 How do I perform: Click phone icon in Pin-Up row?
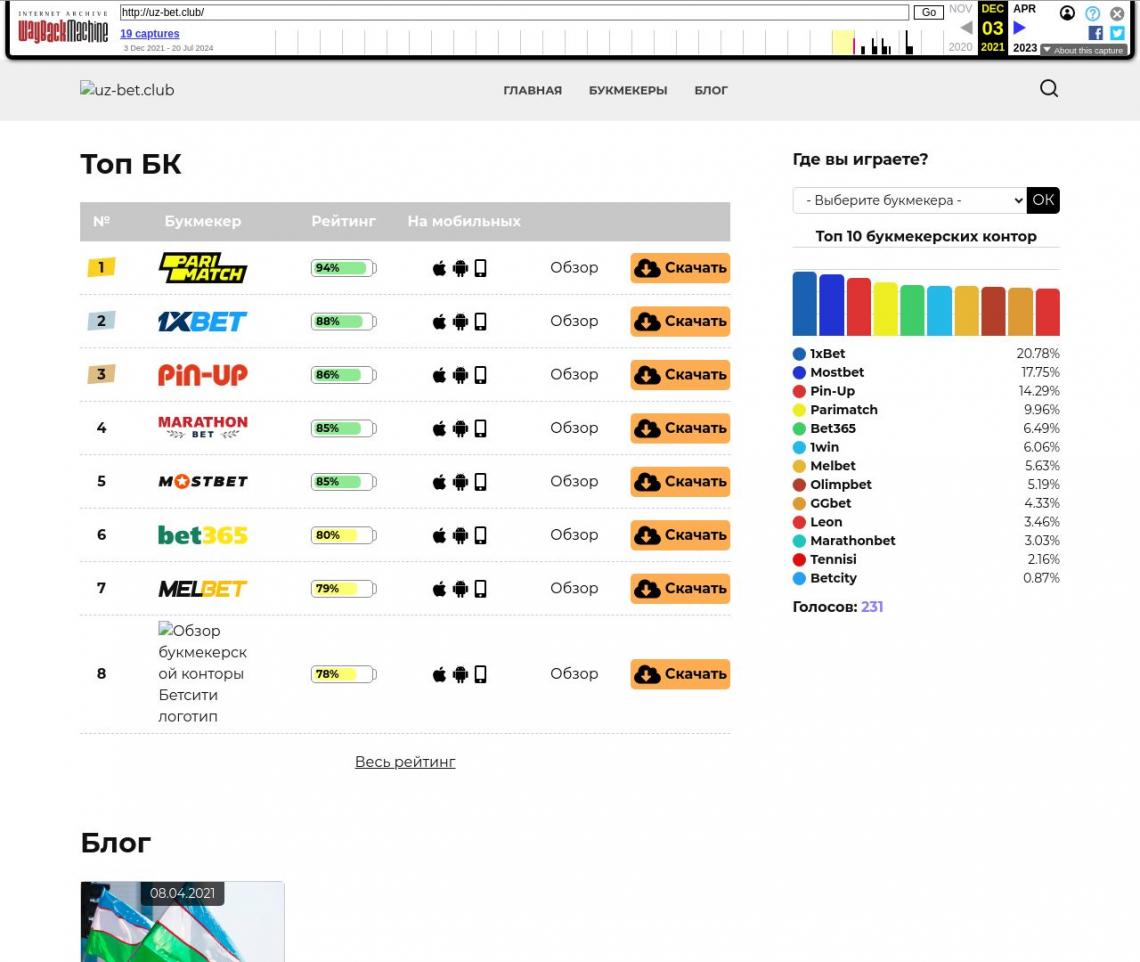coord(481,375)
